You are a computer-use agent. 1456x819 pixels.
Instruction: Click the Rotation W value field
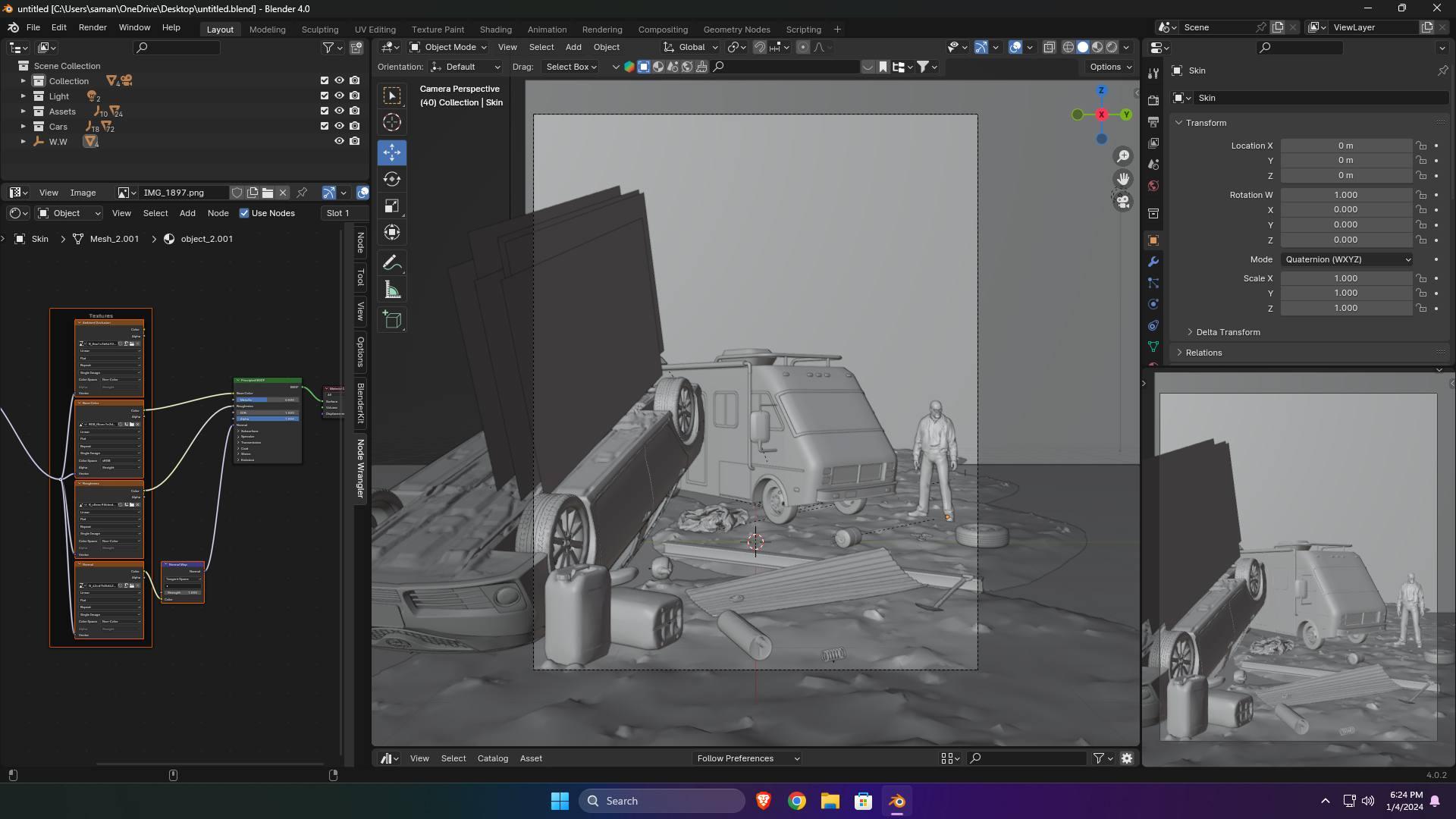(x=1346, y=195)
